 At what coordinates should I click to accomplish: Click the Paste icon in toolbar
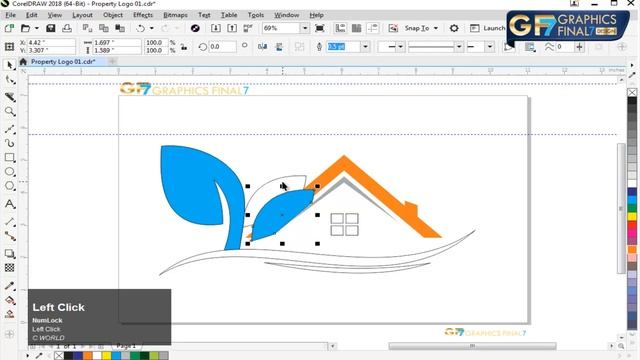point(120,28)
